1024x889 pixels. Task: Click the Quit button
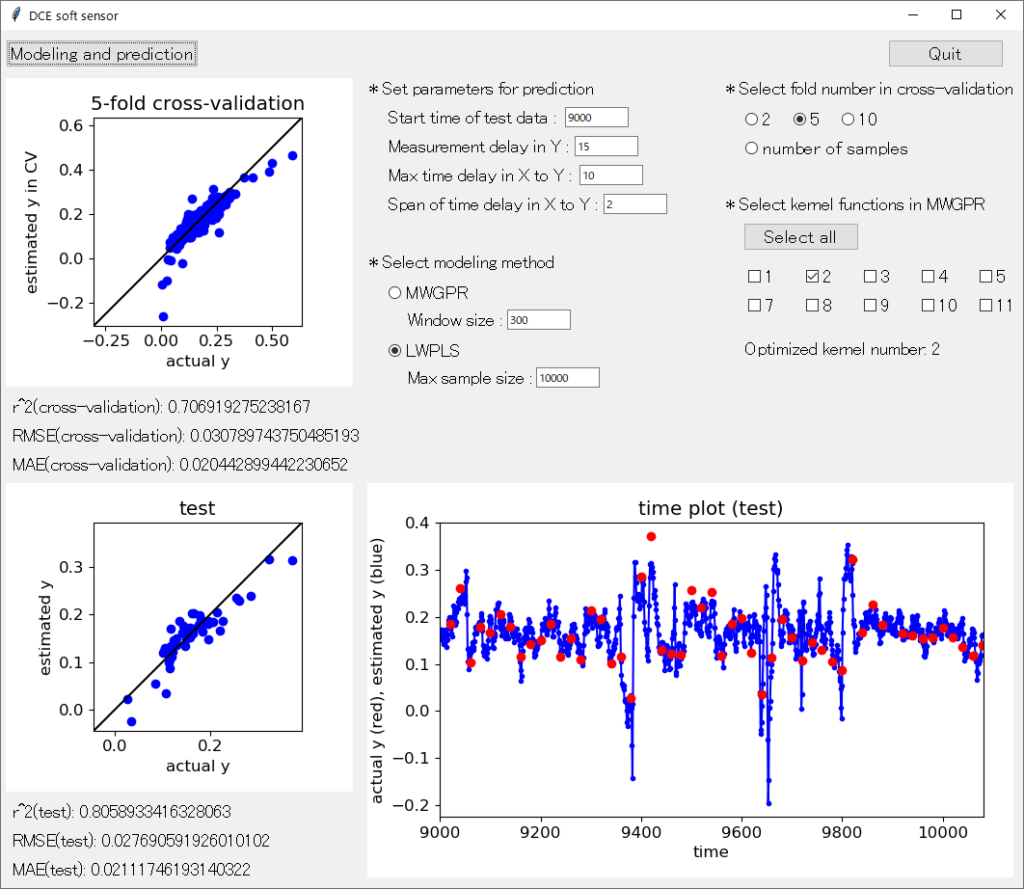(945, 54)
